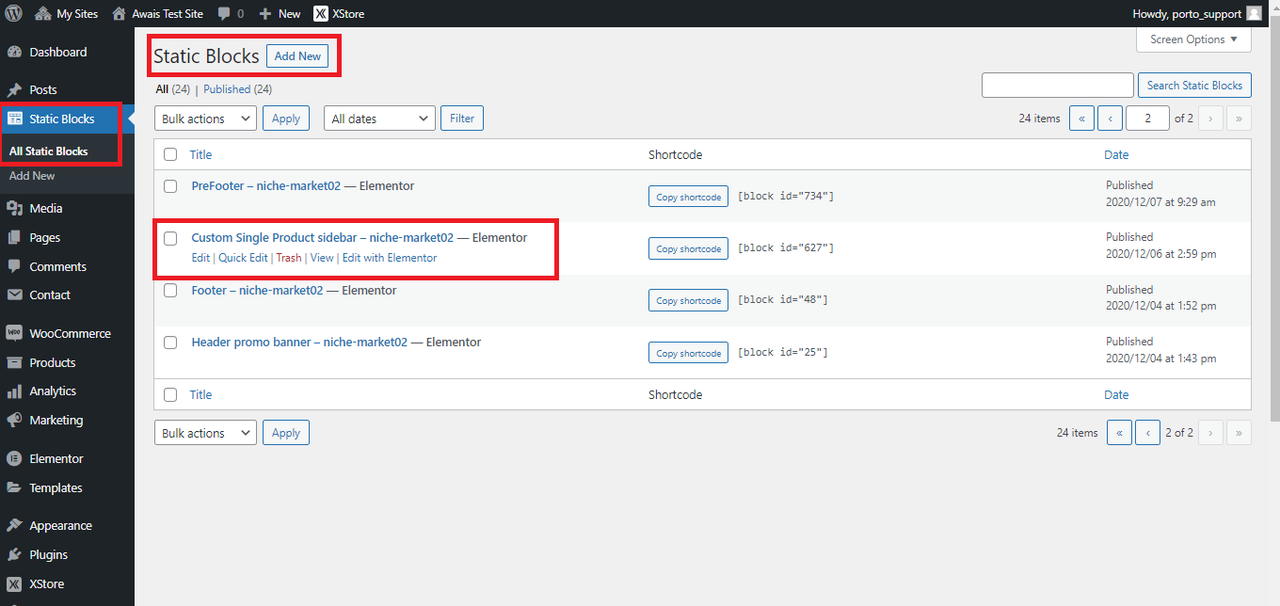
Task: Click the Appearance paintbrush icon
Action: (x=15, y=526)
